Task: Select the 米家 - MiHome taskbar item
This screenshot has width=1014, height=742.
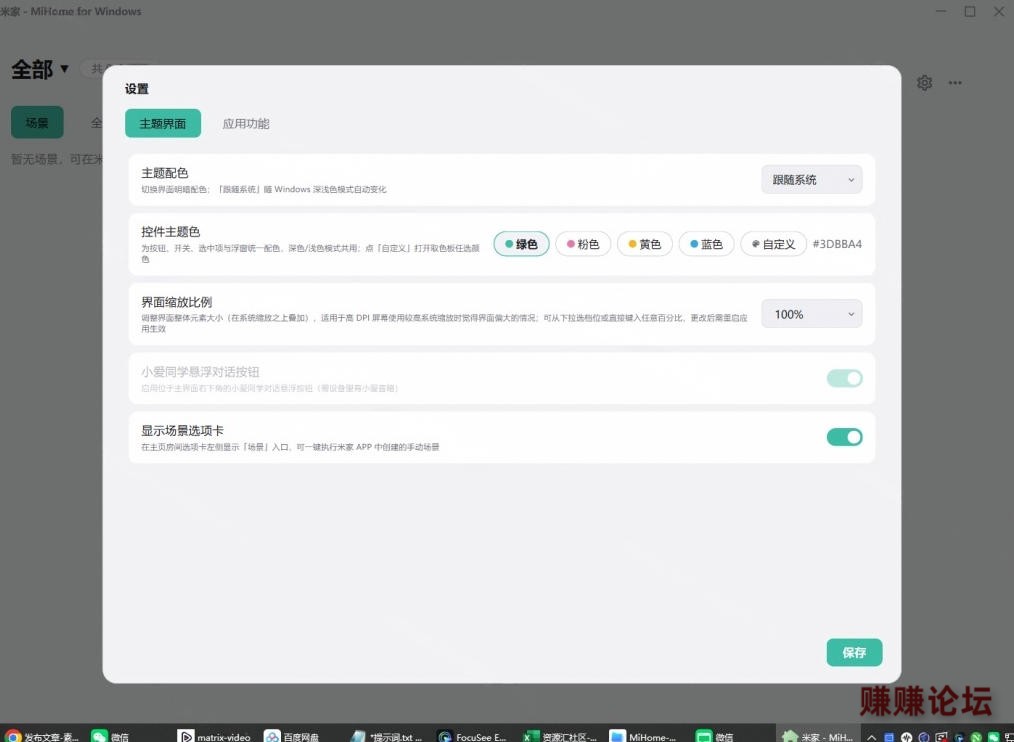Action: coord(817,736)
